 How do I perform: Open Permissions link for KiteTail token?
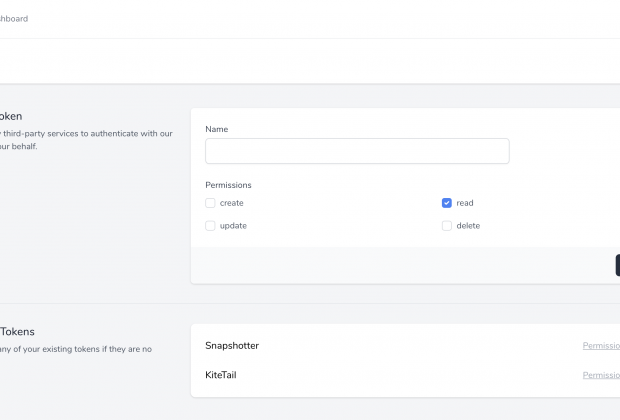tap(601, 375)
